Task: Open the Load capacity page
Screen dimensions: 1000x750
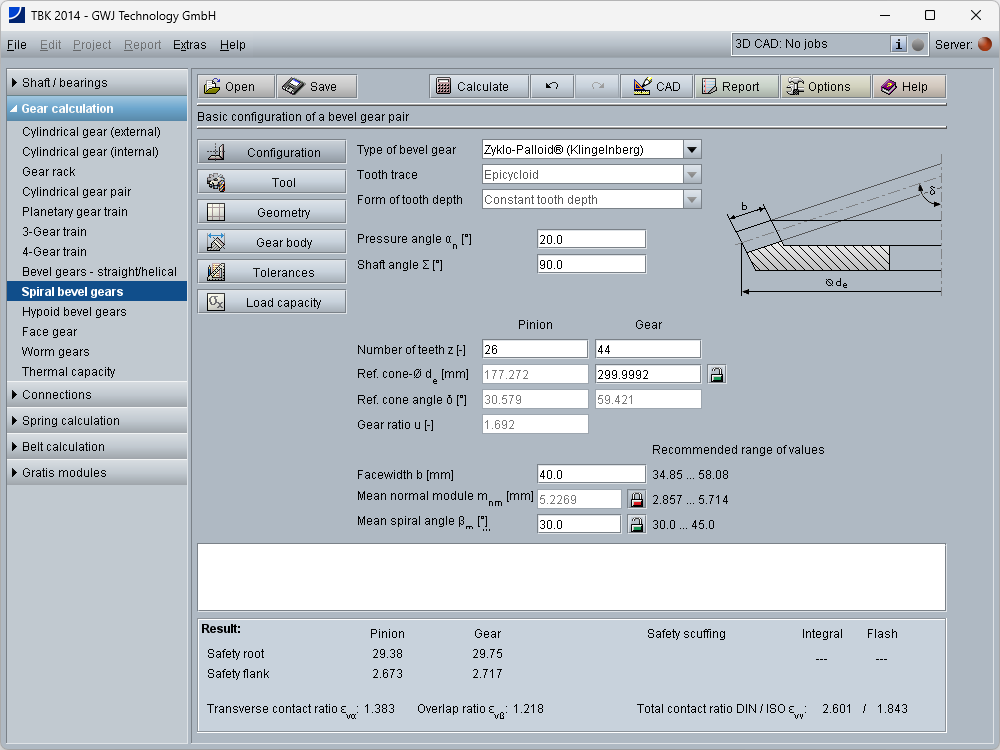Action: [272, 302]
